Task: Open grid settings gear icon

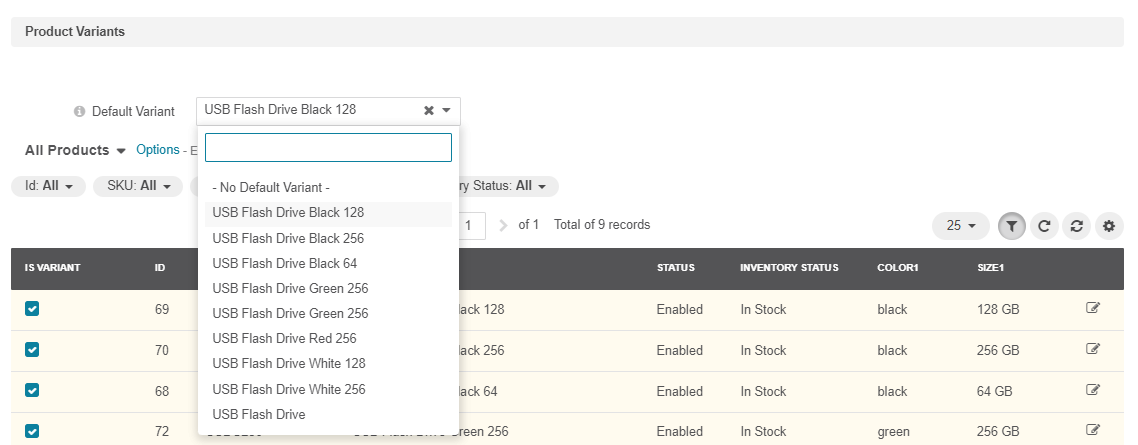Action: point(1108,226)
